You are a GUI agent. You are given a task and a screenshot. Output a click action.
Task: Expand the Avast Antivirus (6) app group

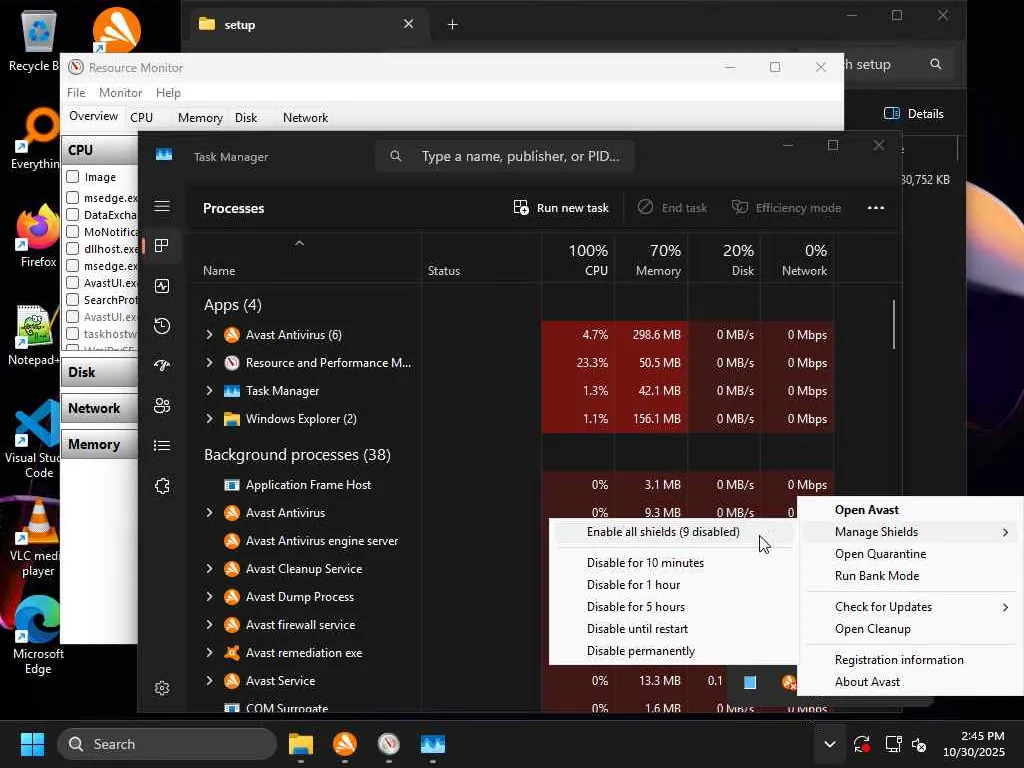point(209,335)
